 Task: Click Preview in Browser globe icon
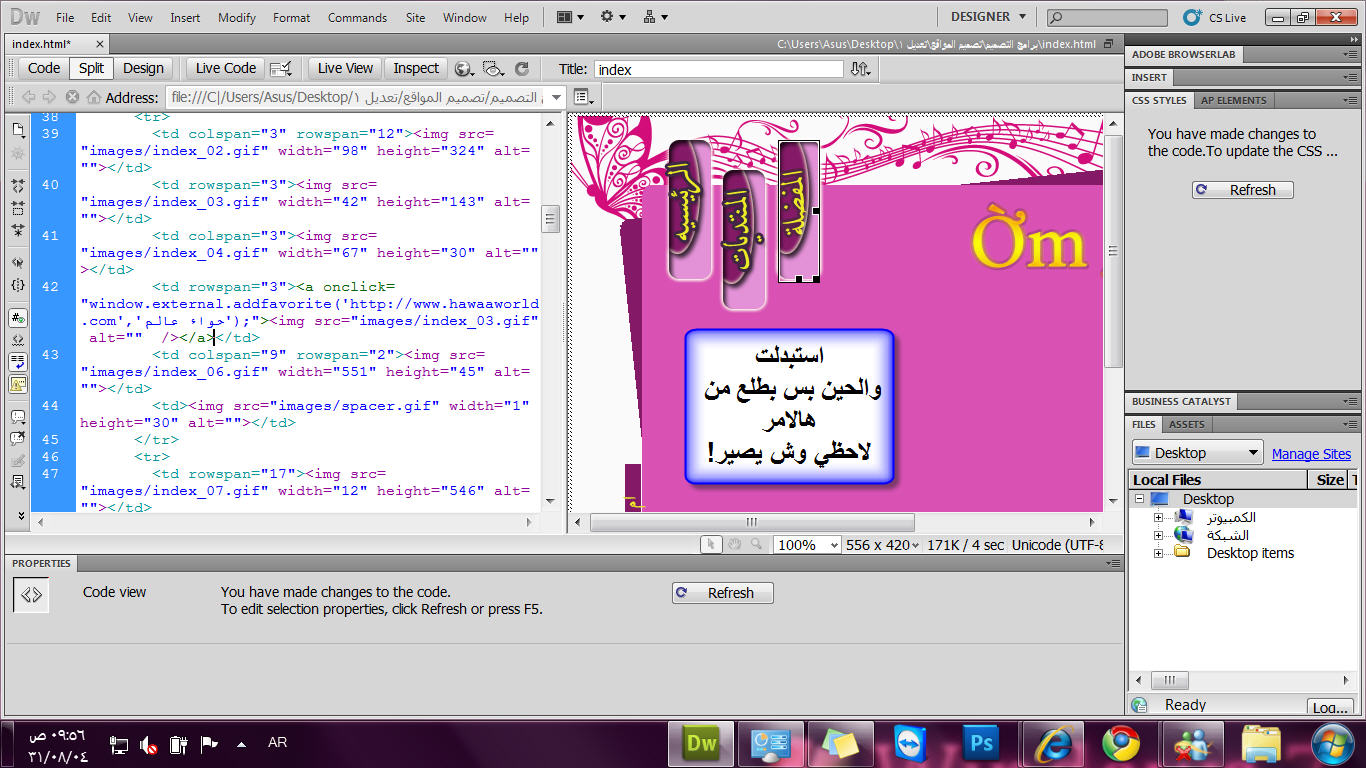(463, 69)
